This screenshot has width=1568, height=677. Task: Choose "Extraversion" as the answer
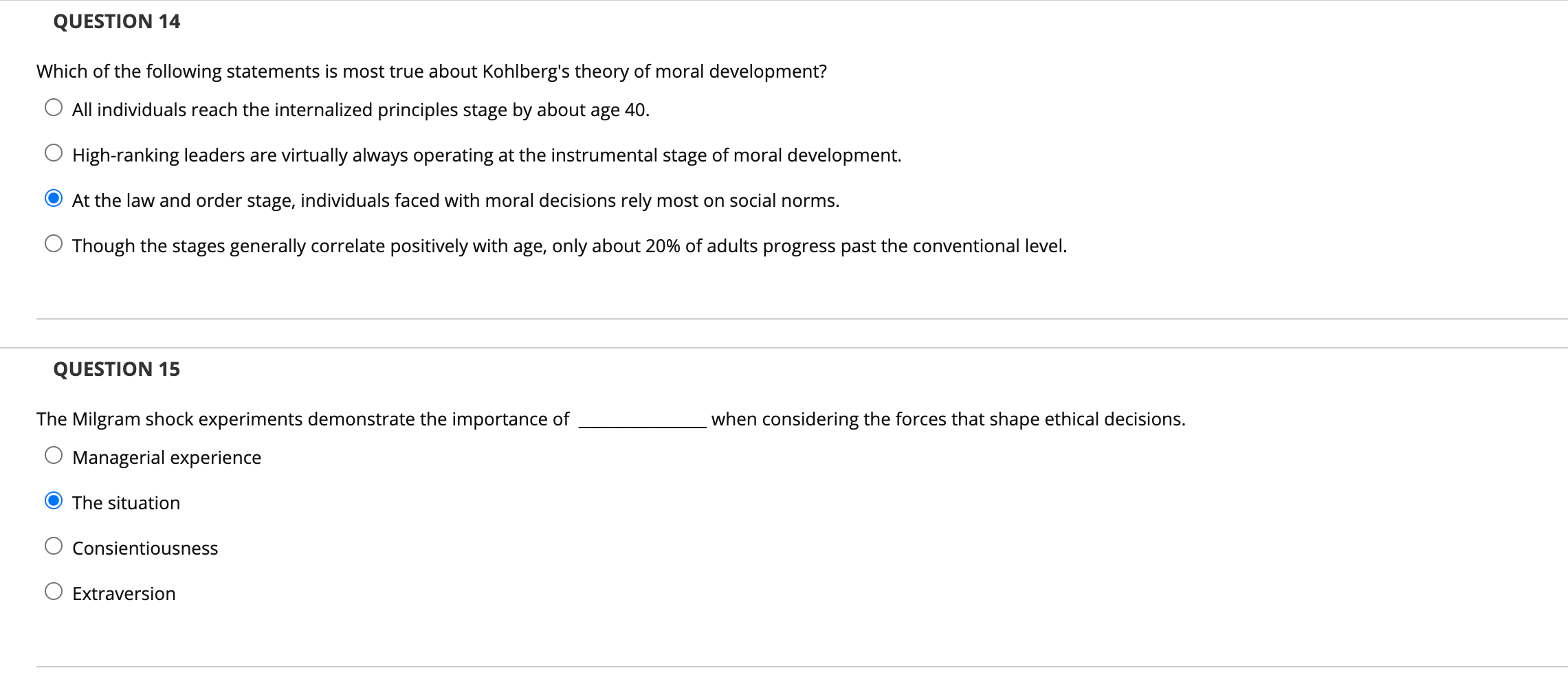tap(54, 590)
